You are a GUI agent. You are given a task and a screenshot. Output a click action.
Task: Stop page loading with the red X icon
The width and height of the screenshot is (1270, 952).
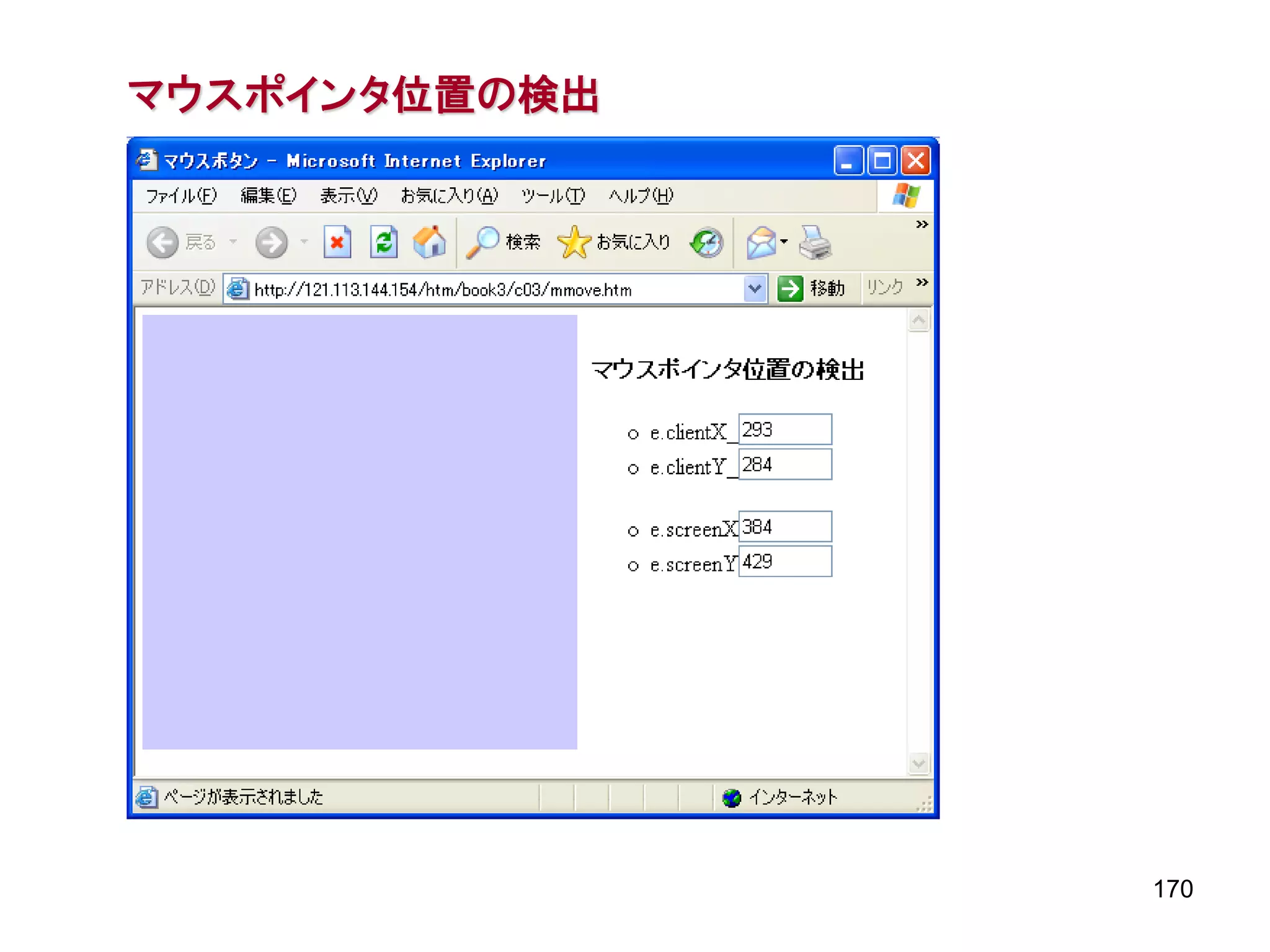point(337,242)
